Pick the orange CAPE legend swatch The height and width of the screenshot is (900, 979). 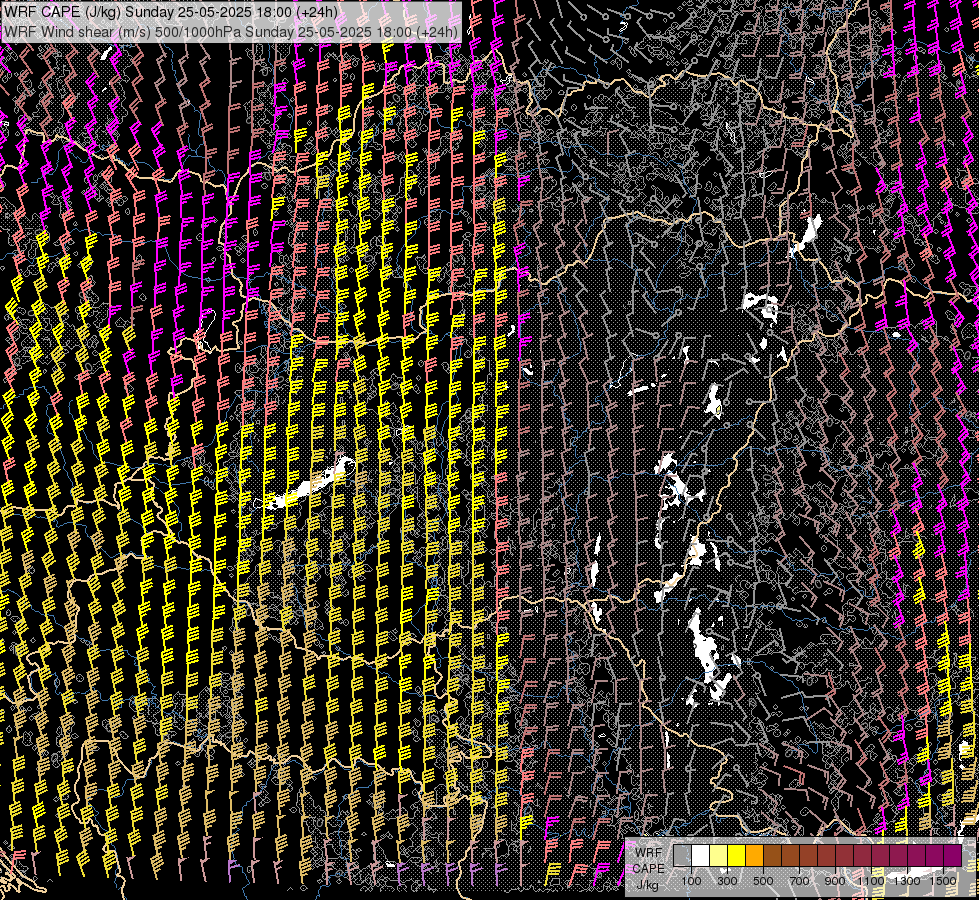(x=755, y=855)
